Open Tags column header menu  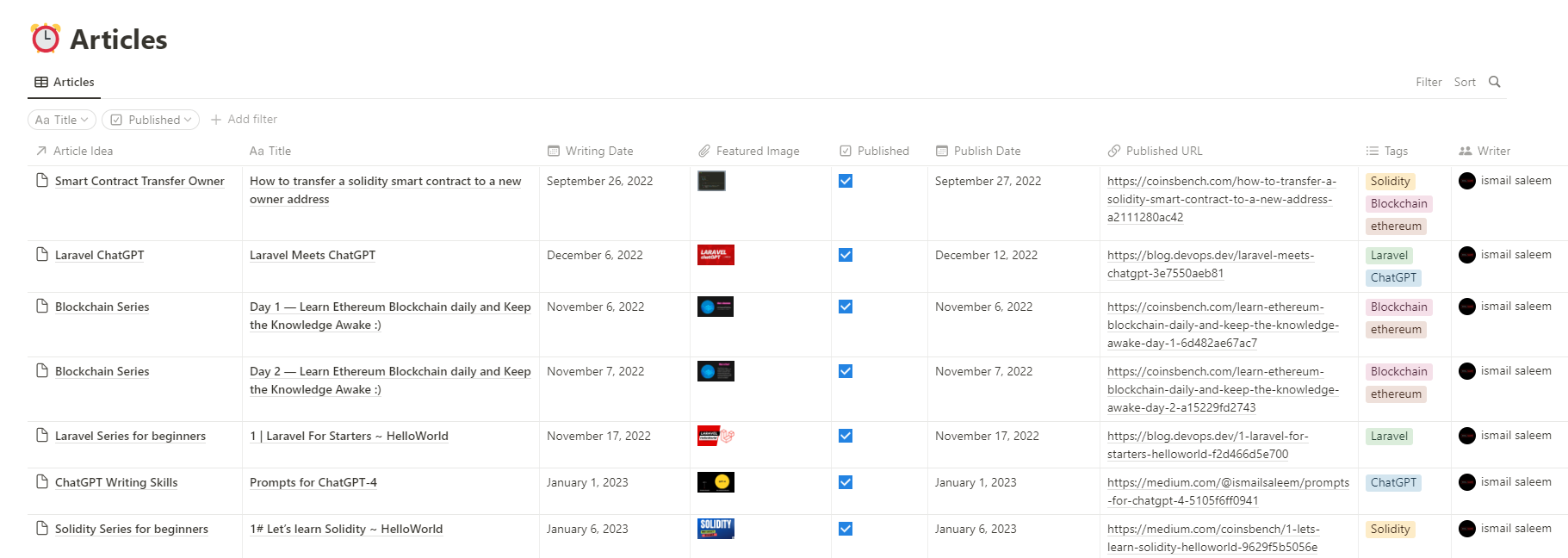tap(1387, 151)
